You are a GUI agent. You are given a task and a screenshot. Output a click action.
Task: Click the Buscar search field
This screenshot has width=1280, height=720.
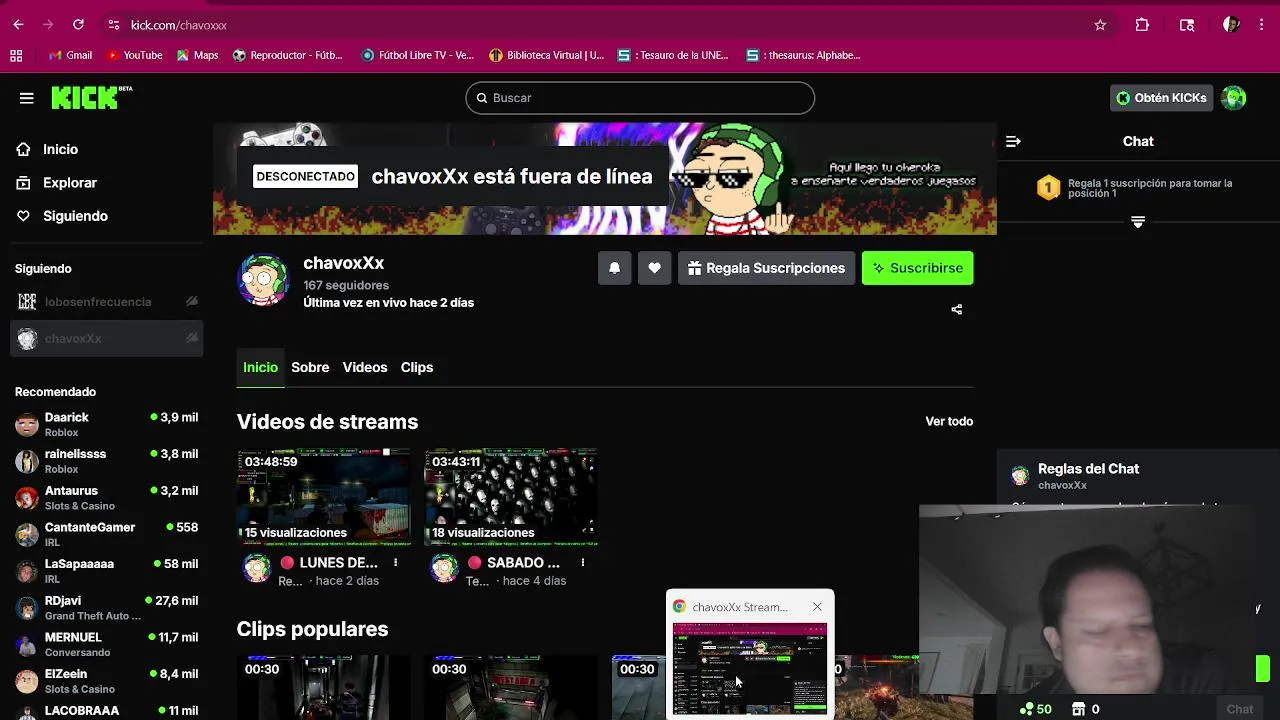640,98
